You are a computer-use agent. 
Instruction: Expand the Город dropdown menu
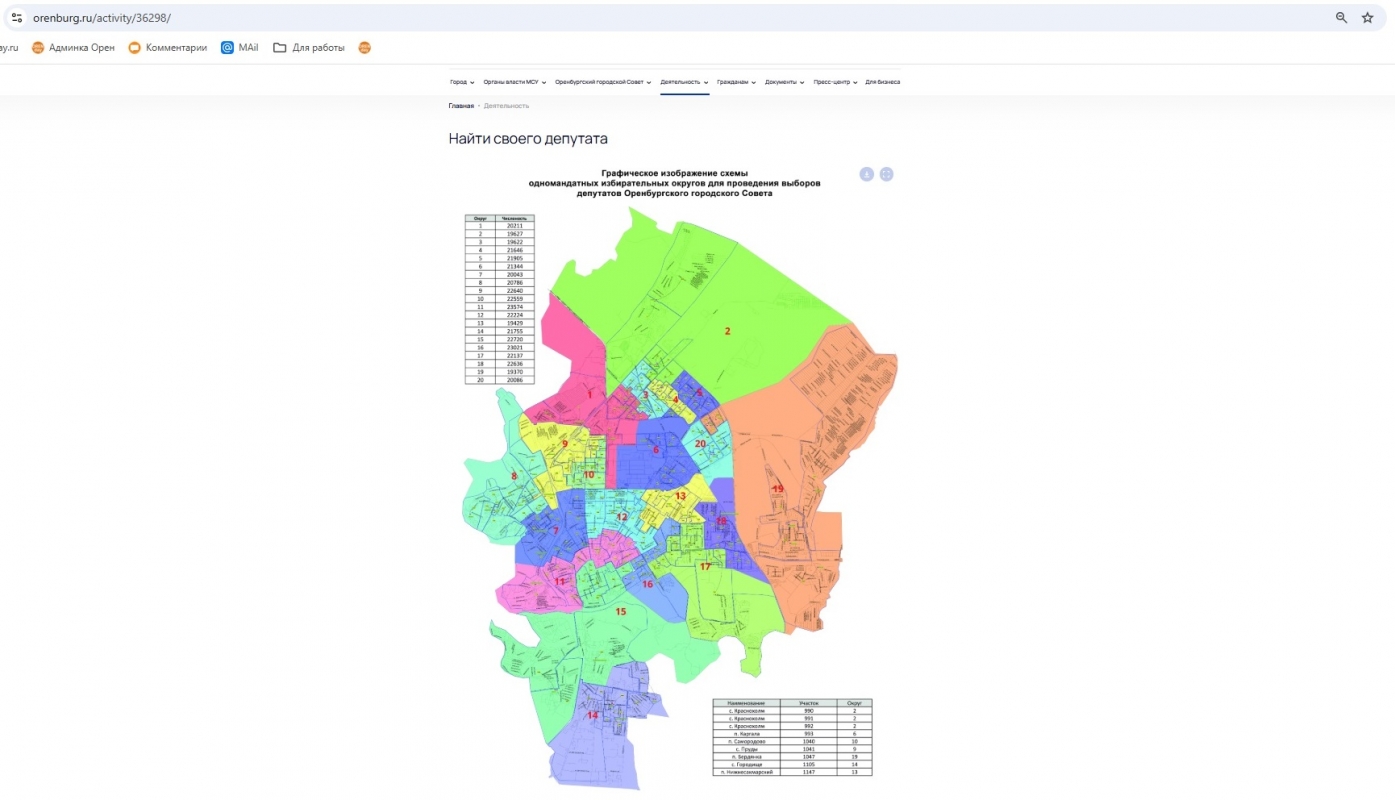(x=462, y=82)
